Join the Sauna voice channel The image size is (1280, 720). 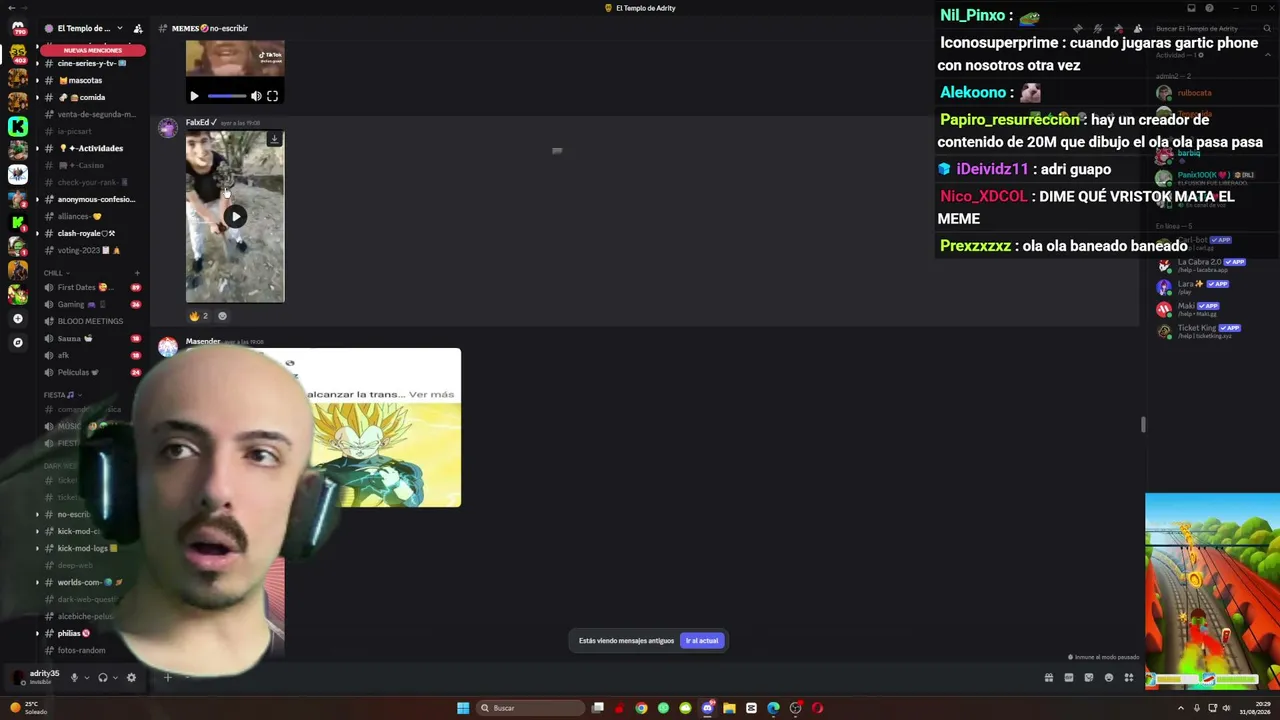pyautogui.click(x=91, y=338)
